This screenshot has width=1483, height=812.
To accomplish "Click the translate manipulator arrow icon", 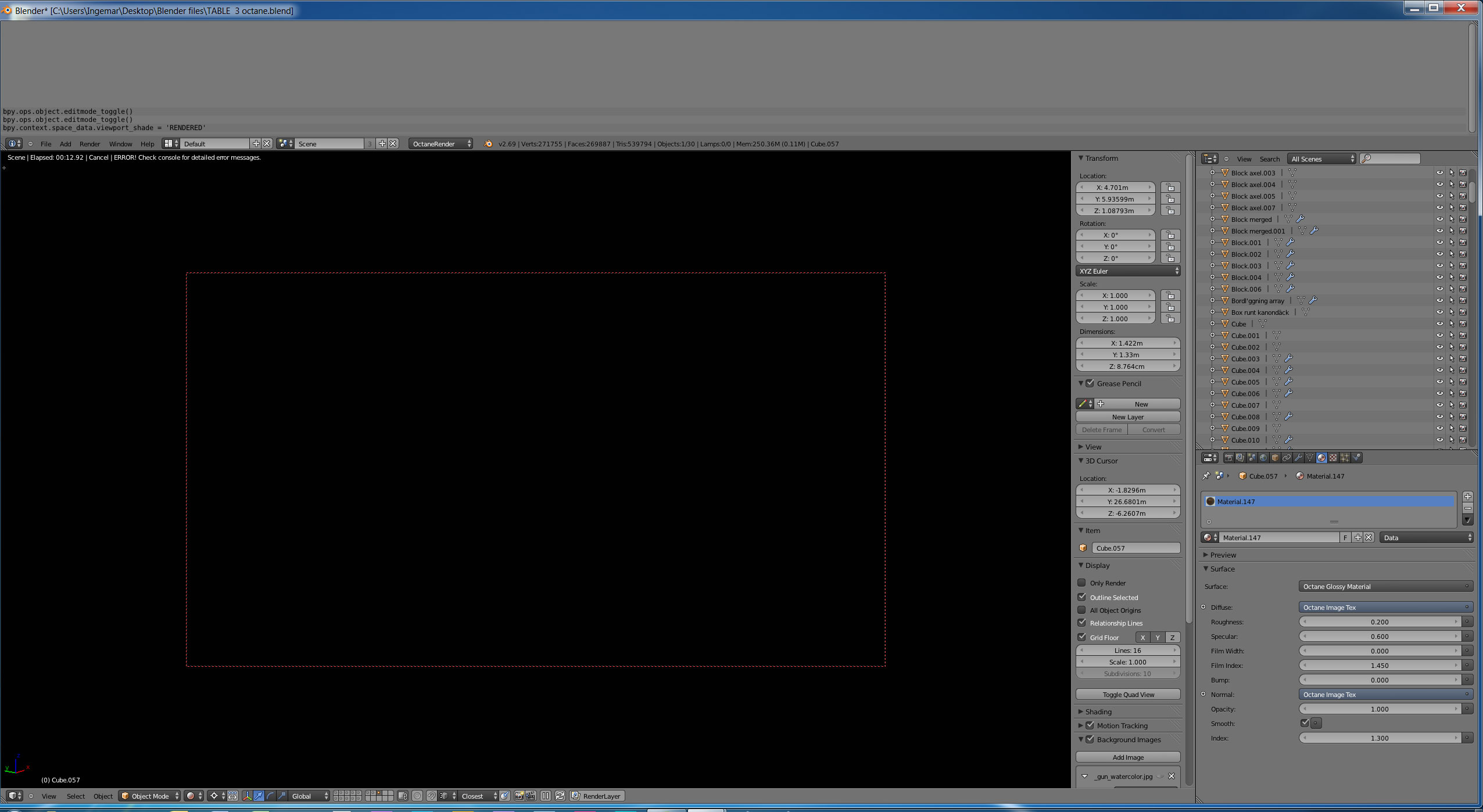I will (x=259, y=796).
